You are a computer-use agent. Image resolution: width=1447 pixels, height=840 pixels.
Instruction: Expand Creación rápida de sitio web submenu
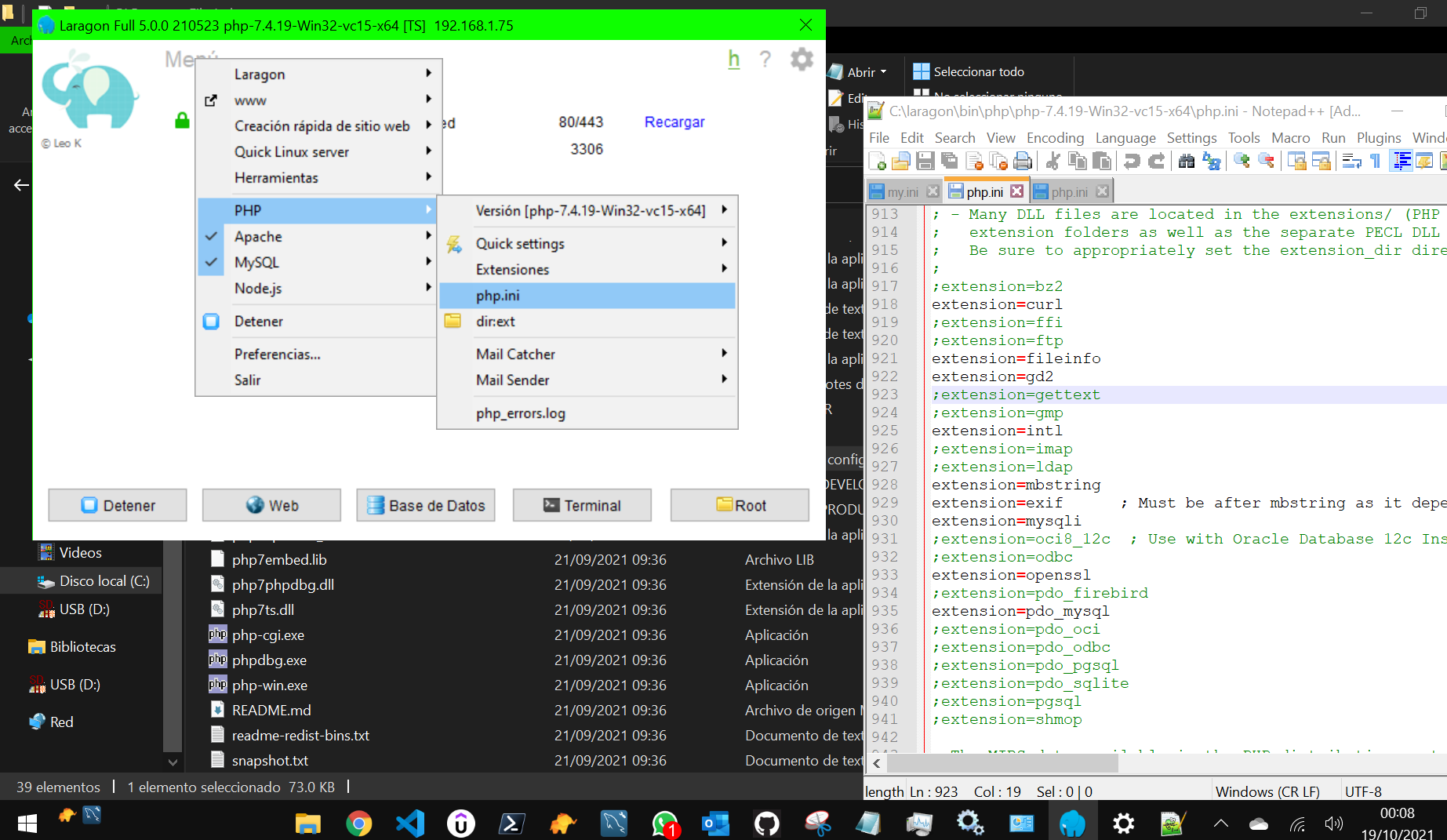(320, 125)
